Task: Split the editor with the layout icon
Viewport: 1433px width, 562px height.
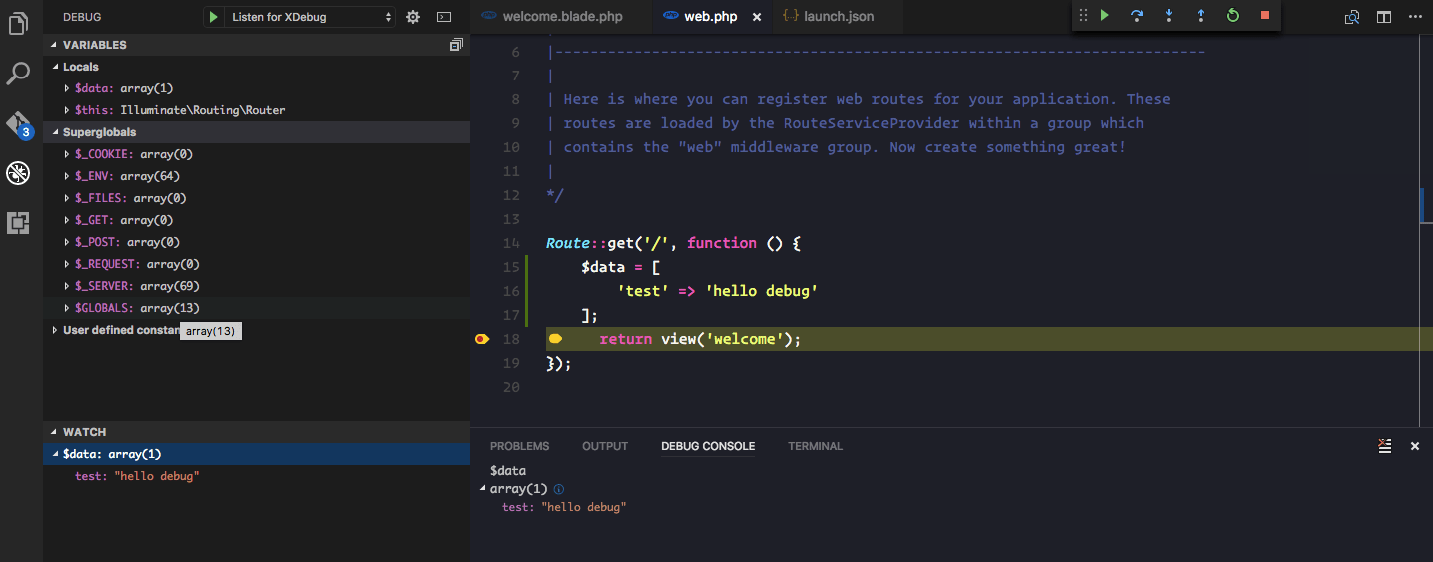Action: point(1384,17)
